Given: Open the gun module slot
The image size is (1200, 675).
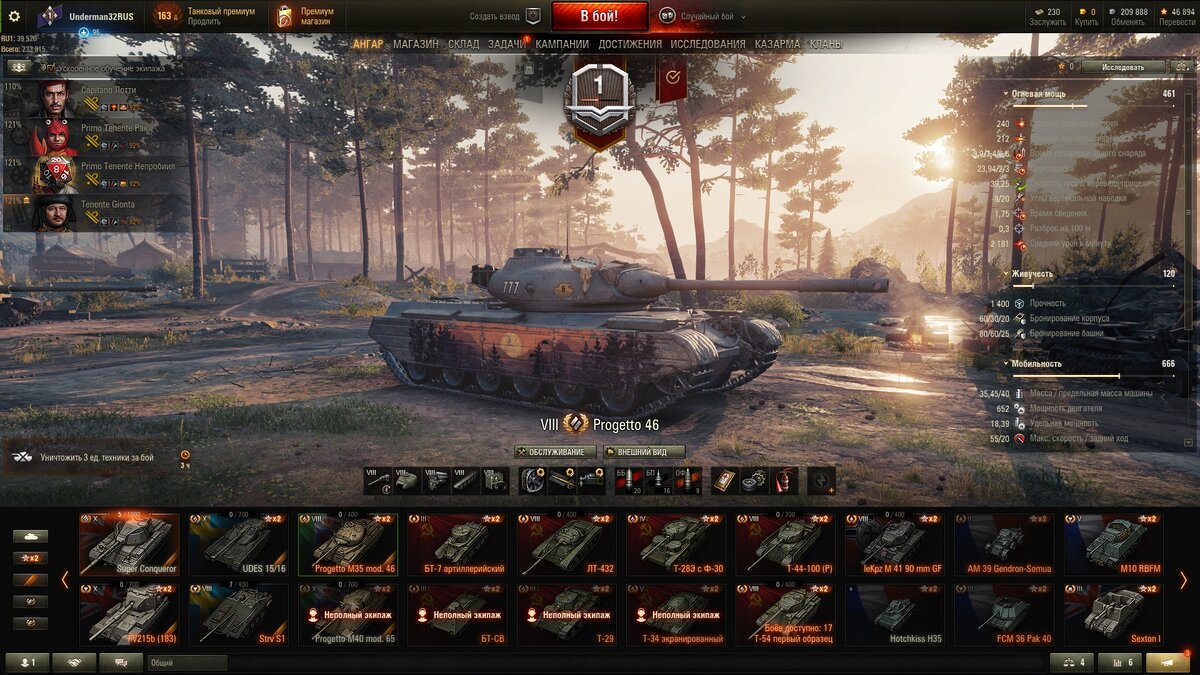Looking at the screenshot, I should (x=377, y=480).
